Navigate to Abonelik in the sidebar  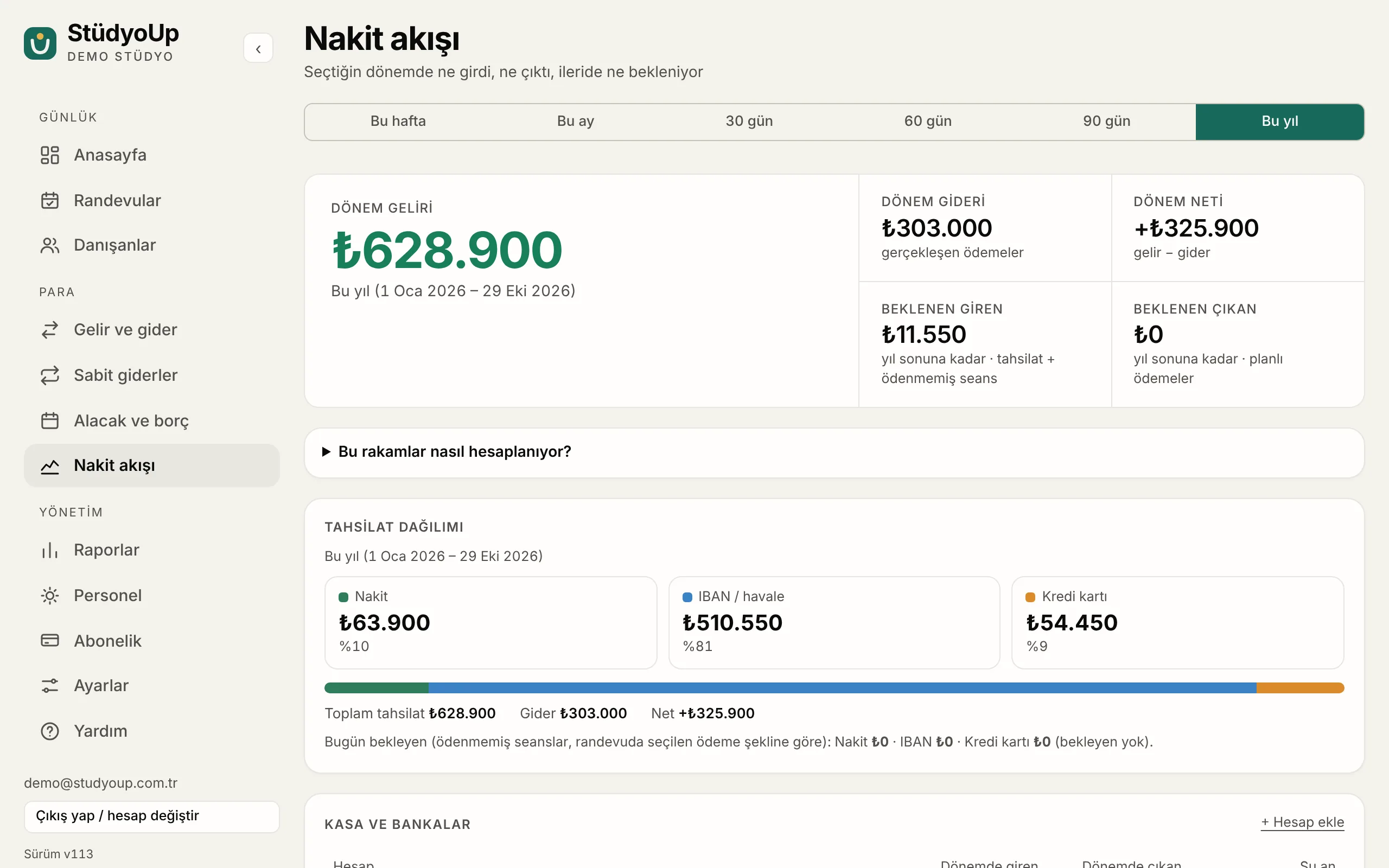[151, 641]
